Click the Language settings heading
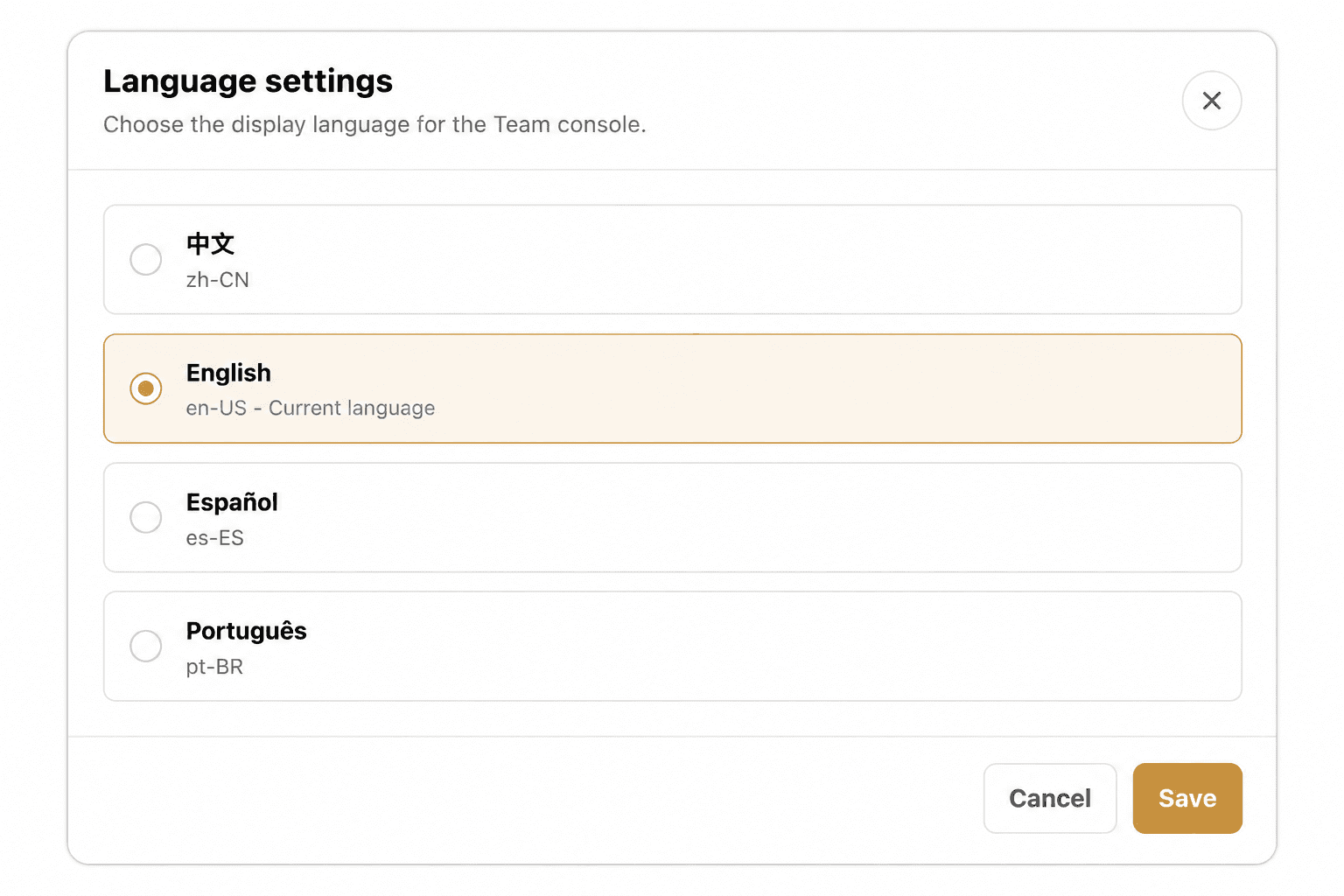 click(x=248, y=81)
